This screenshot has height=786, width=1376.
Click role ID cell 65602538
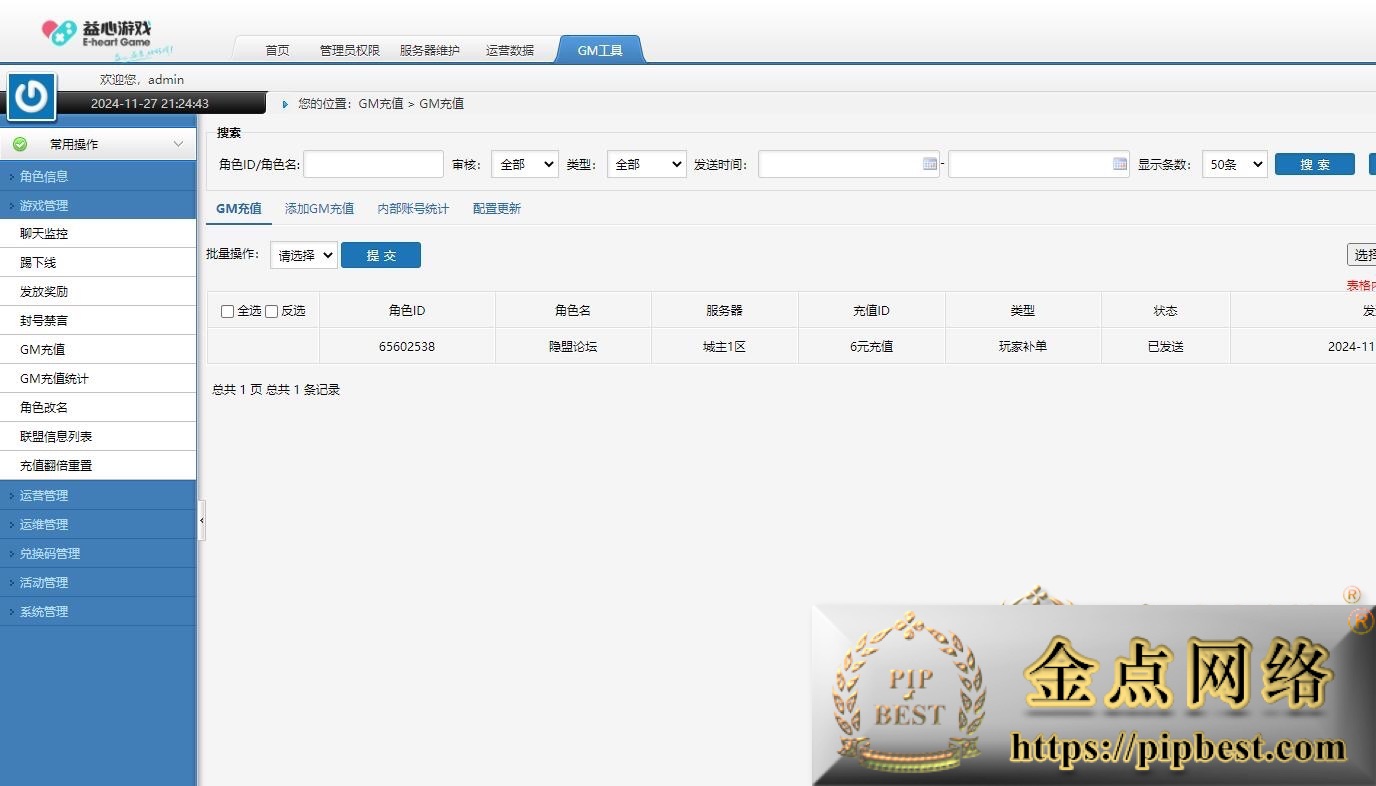tap(407, 346)
